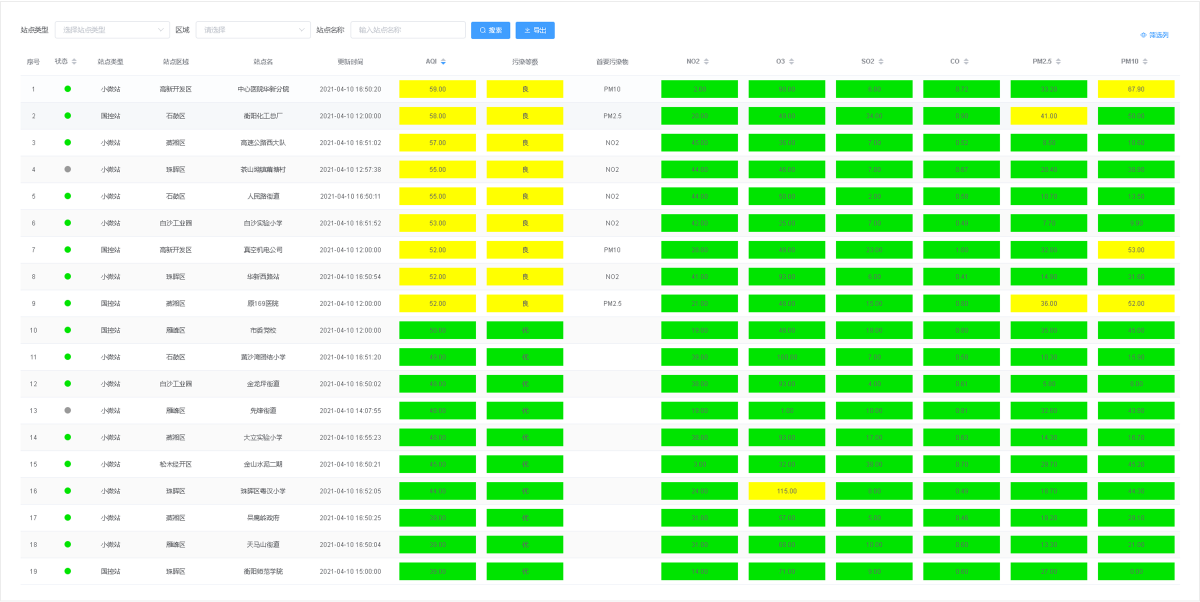Image resolution: width=1200 pixels, height=602 pixels.
Task: Click the 良 level cell in row 1
Action: (x=525, y=89)
